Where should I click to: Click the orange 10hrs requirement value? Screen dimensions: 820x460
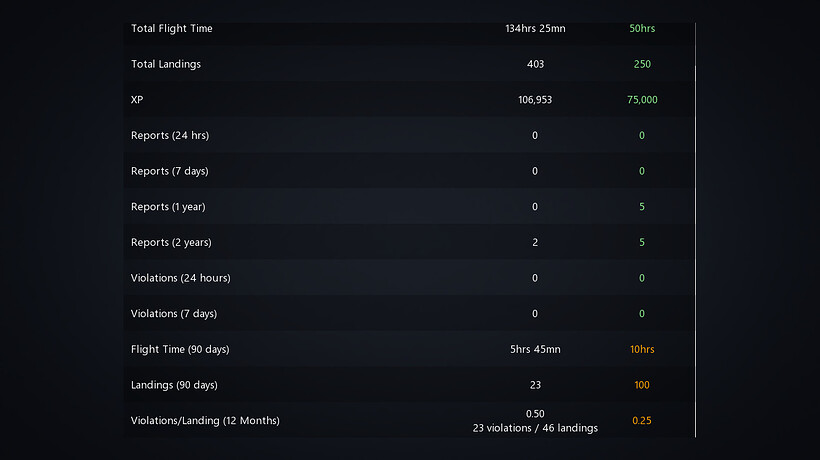pyautogui.click(x=642, y=349)
